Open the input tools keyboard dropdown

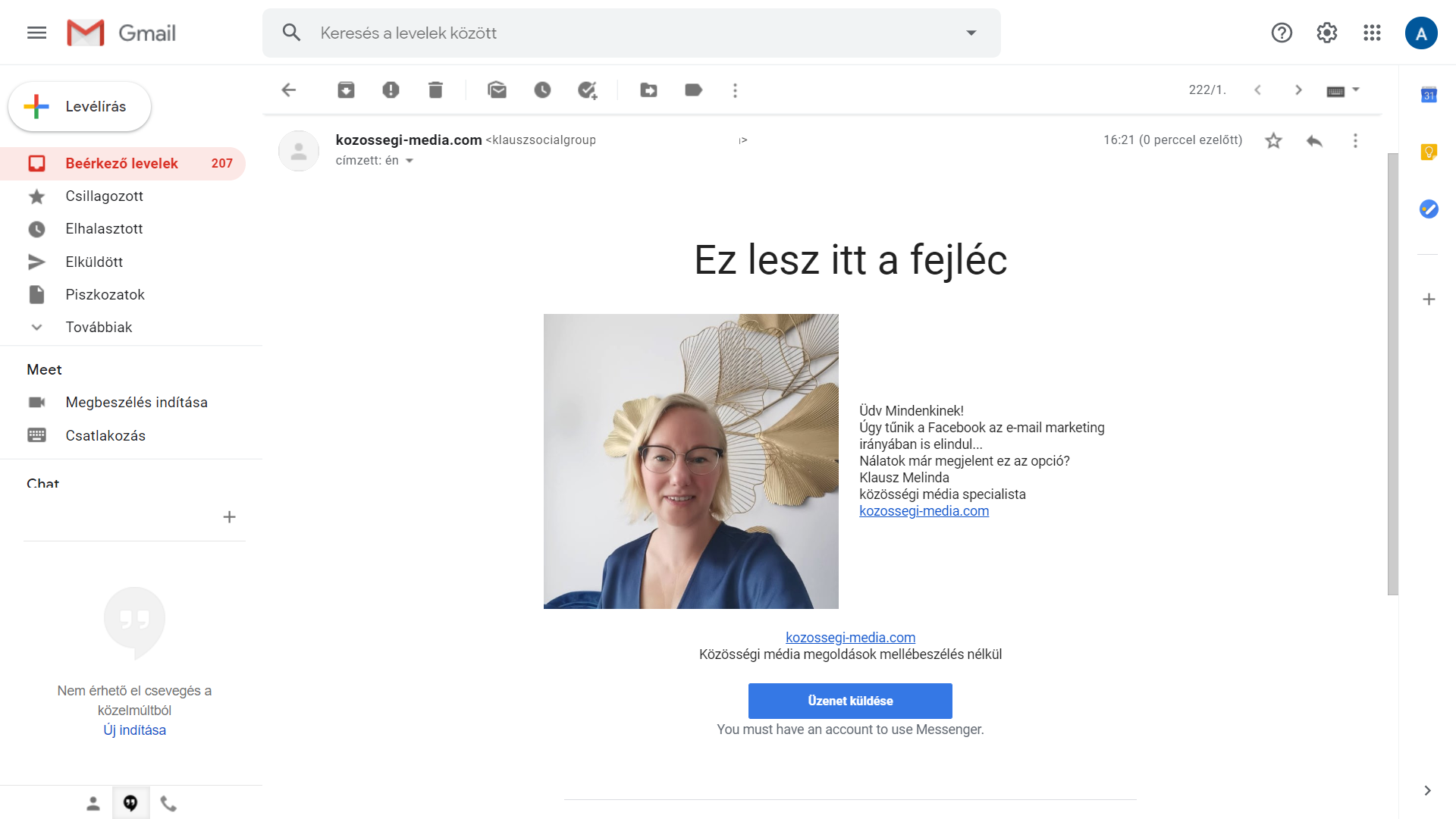point(1343,90)
